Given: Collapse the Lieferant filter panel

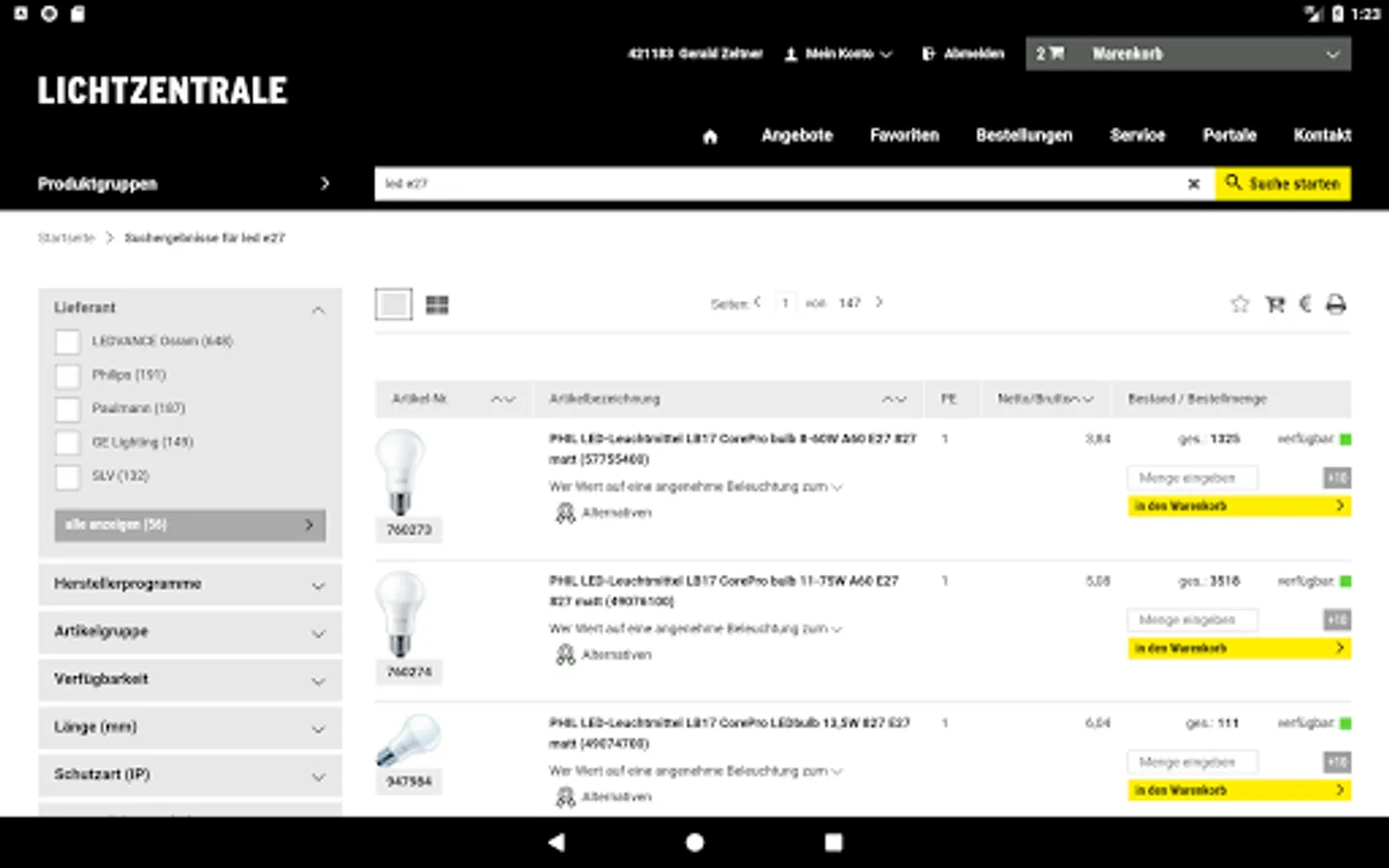Looking at the screenshot, I should click(318, 310).
